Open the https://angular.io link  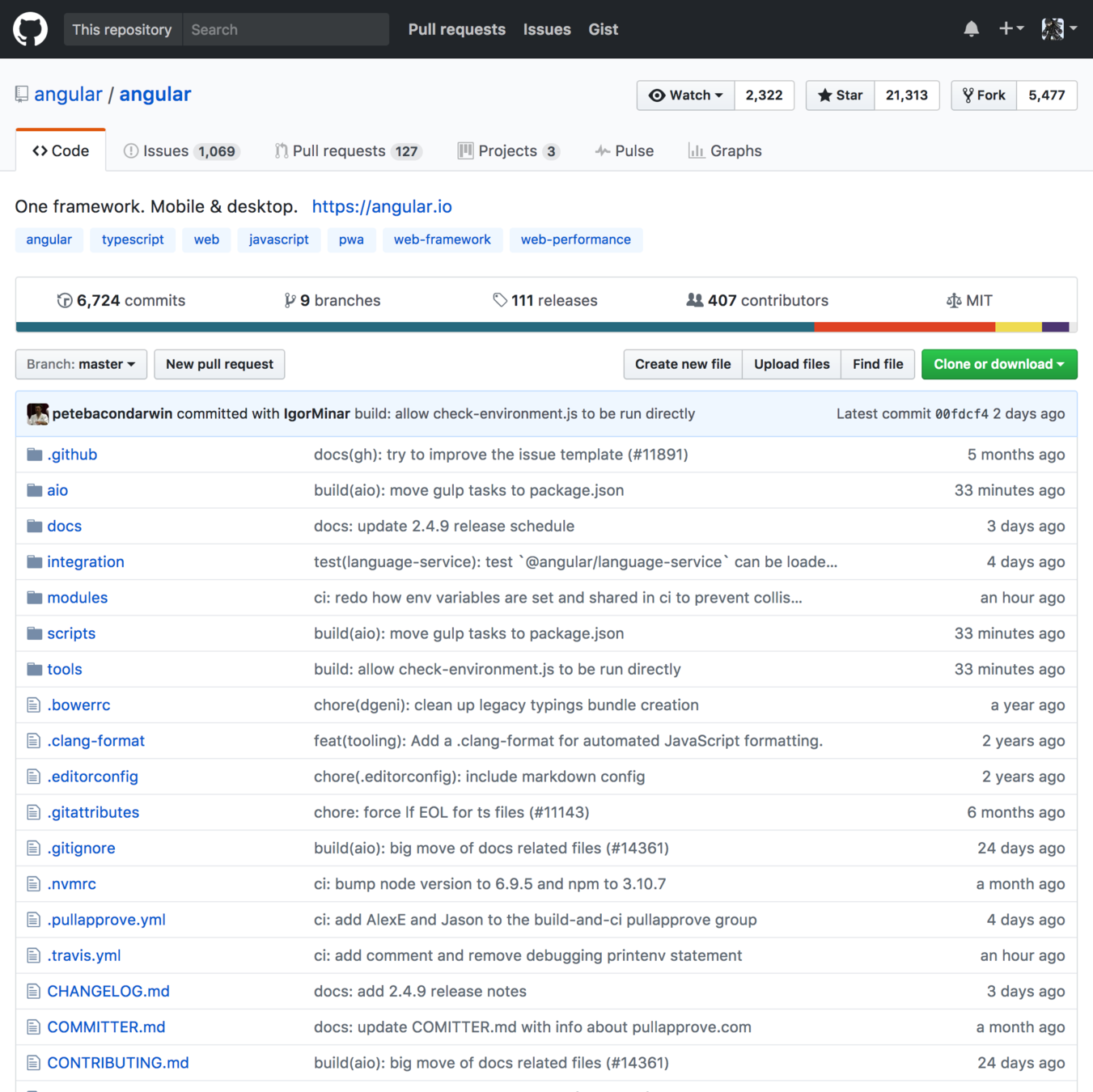pyautogui.click(x=382, y=206)
